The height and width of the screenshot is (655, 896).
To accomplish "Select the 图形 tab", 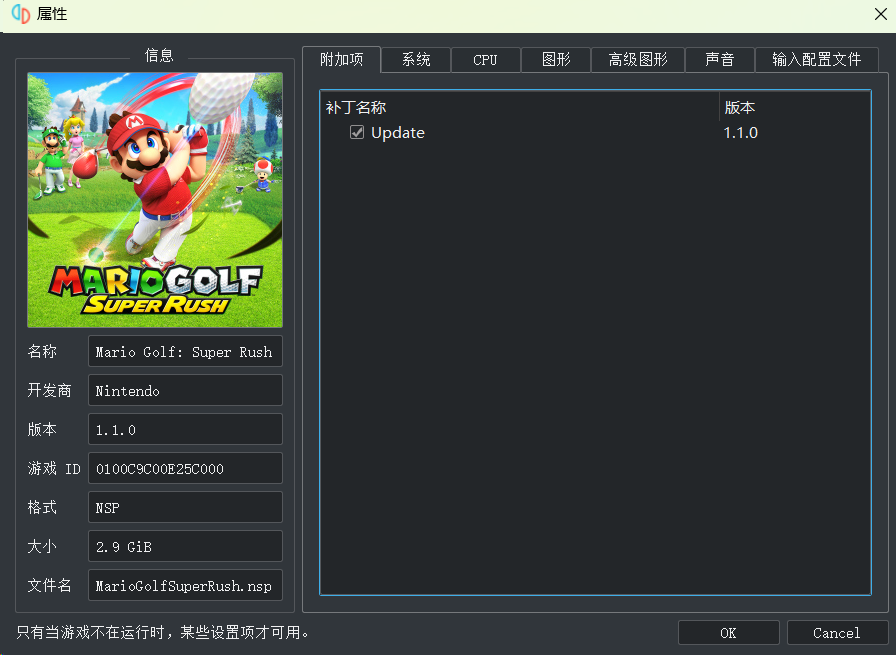I will click(556, 60).
